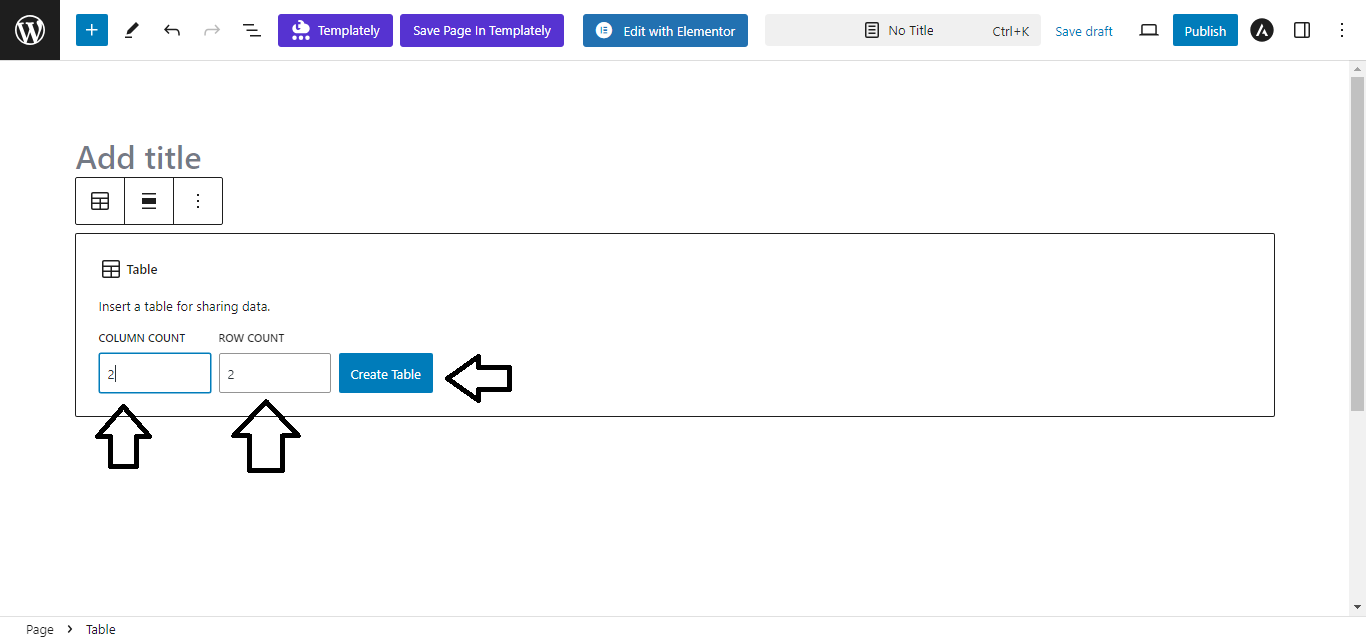Click the Table block type icon
The image size is (1366, 640).
(100, 201)
